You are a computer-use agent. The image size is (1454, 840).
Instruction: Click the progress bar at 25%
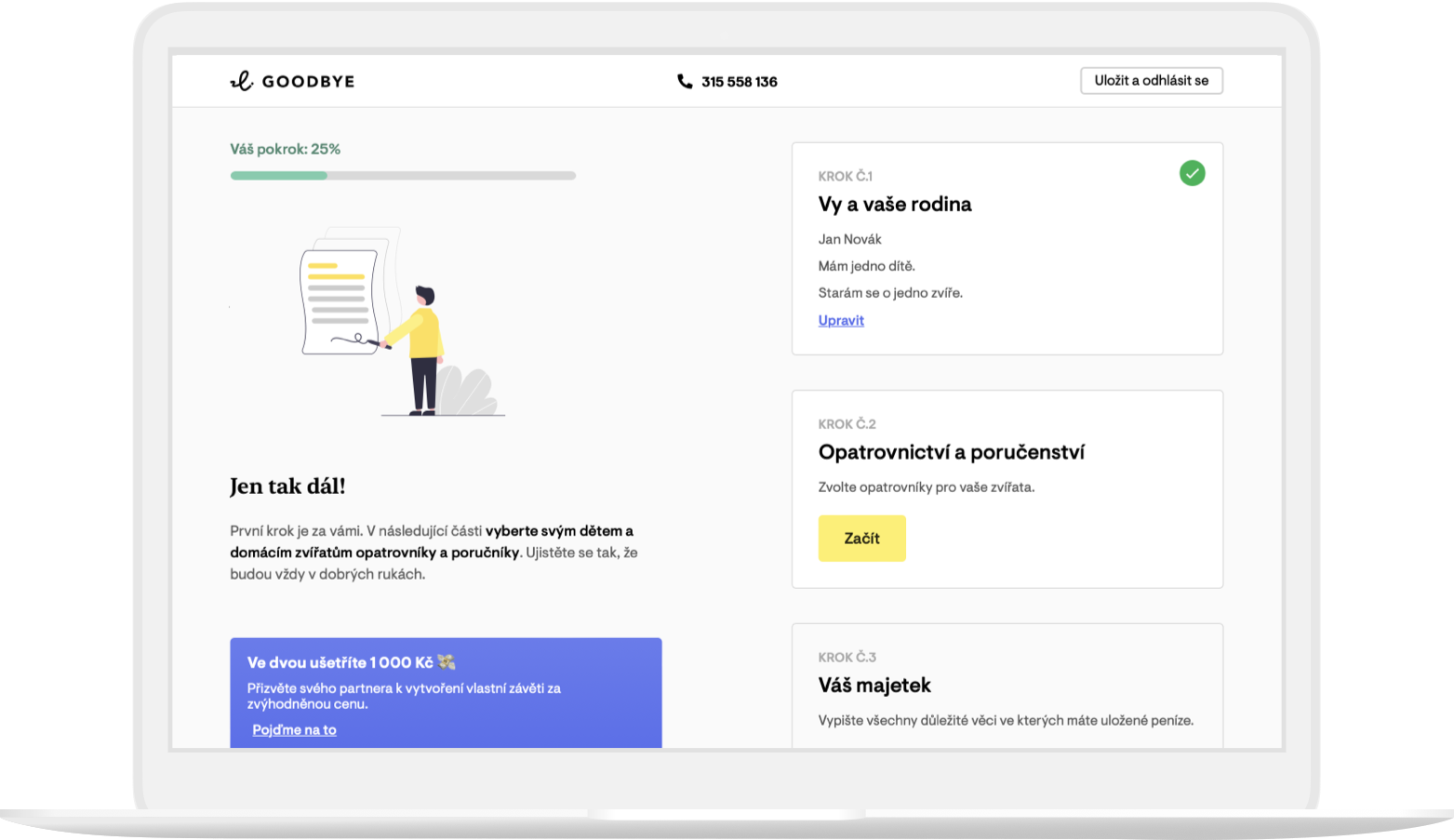coord(403,176)
